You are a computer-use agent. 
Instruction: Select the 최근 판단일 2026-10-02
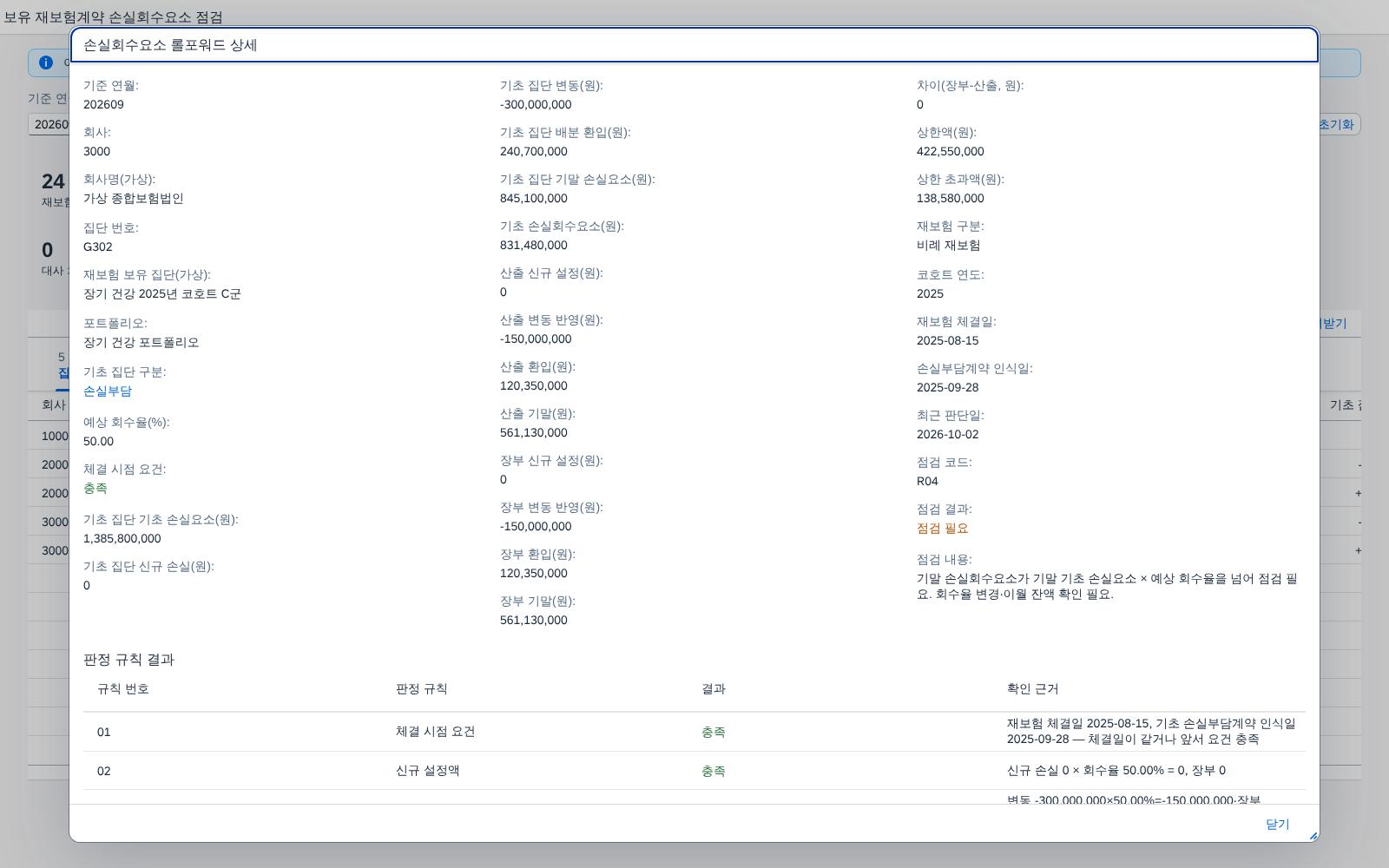point(948,434)
